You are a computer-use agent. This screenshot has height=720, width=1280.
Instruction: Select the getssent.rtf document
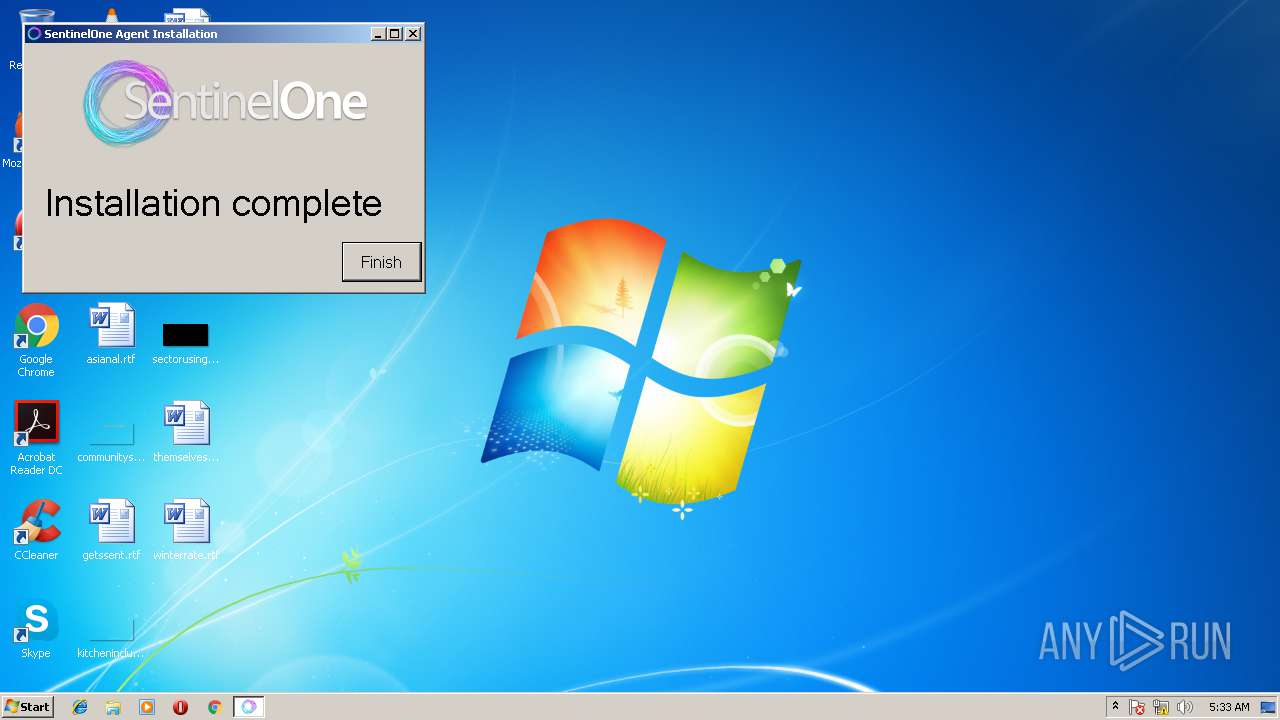coord(111,530)
